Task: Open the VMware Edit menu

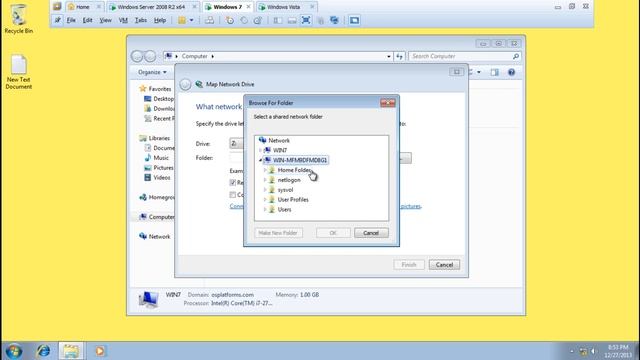Action: 87,20
